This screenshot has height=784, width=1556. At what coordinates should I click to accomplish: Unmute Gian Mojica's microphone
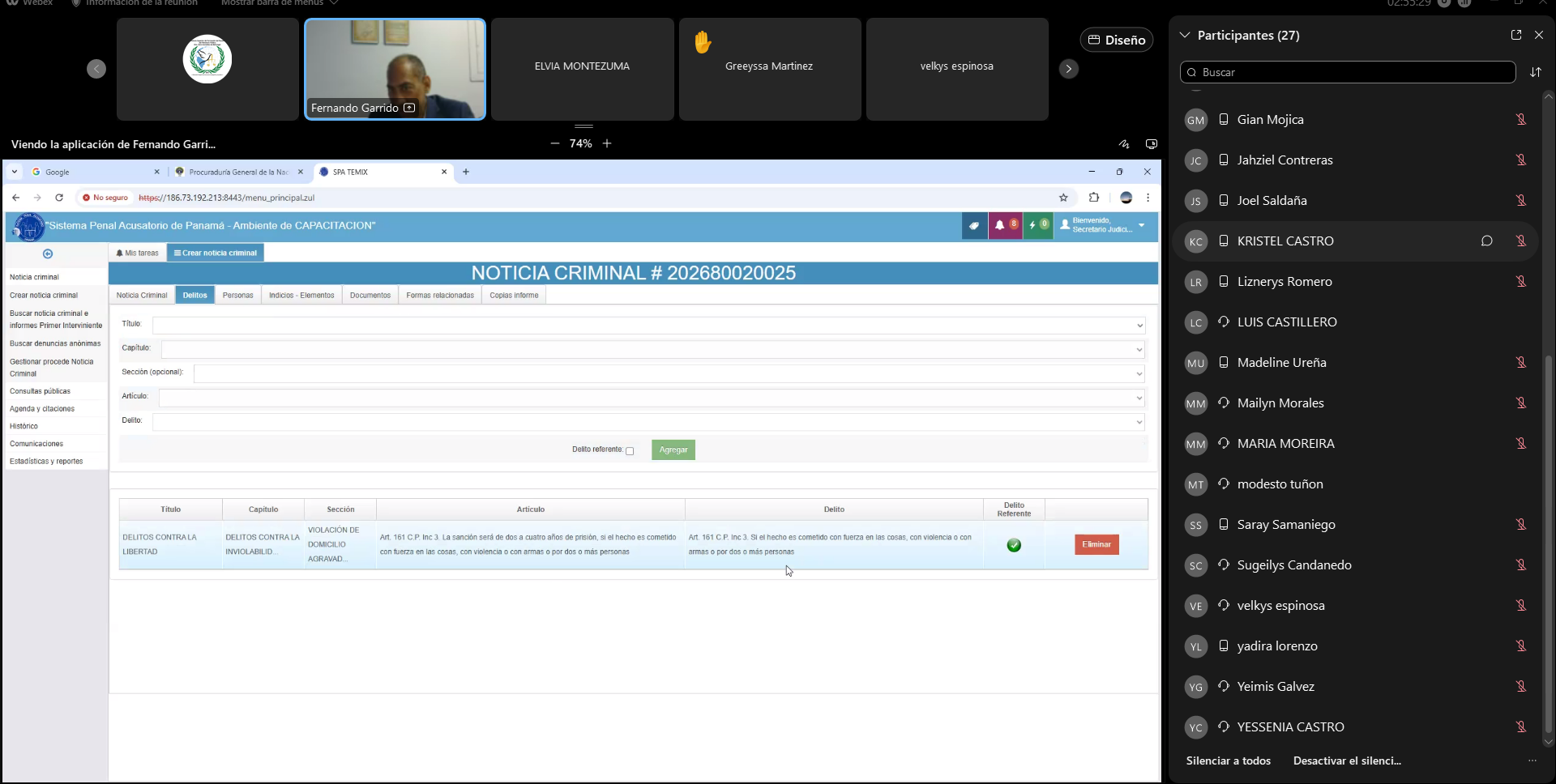1520,120
